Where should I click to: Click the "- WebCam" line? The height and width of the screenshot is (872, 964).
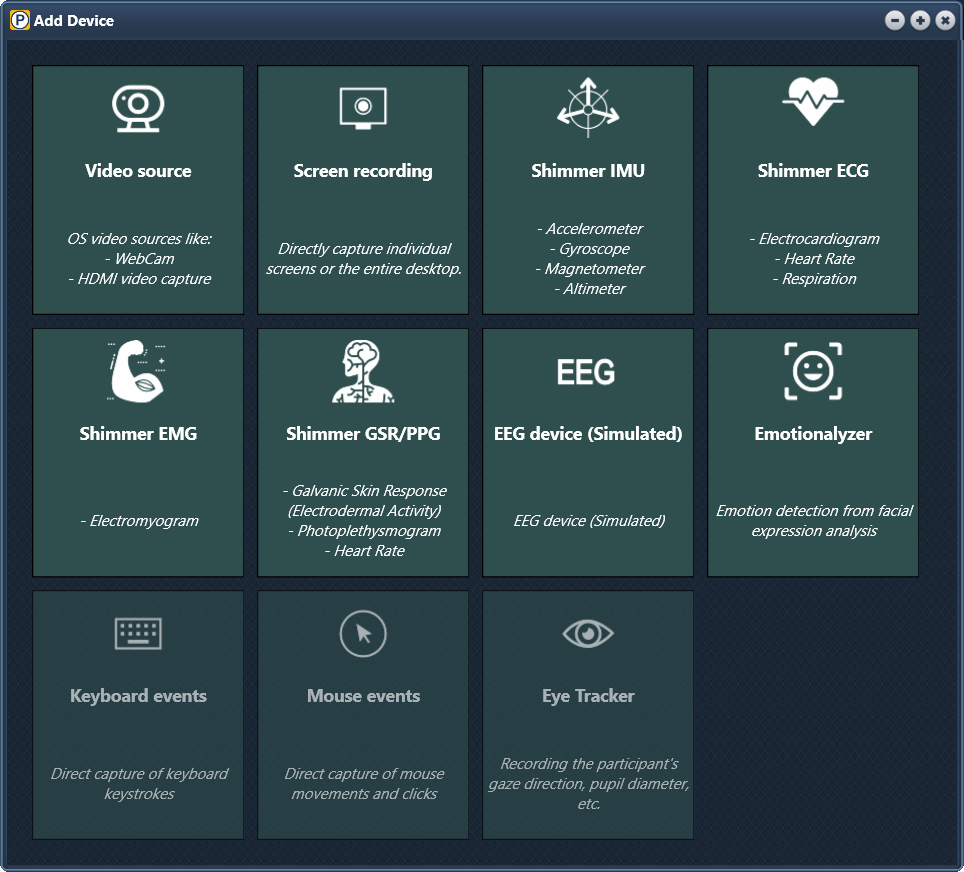140,258
